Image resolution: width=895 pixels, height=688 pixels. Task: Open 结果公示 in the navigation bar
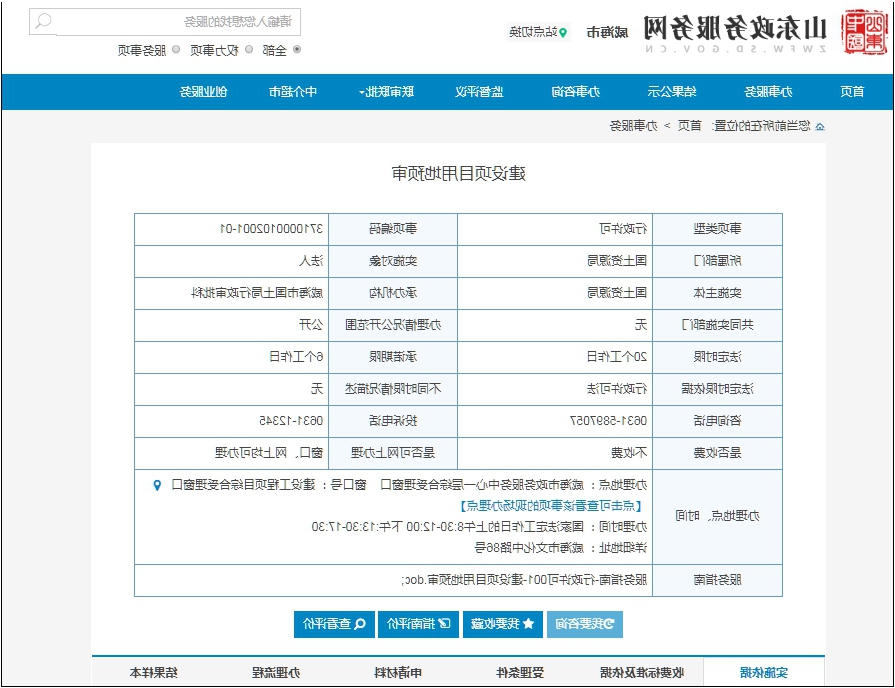[672, 92]
